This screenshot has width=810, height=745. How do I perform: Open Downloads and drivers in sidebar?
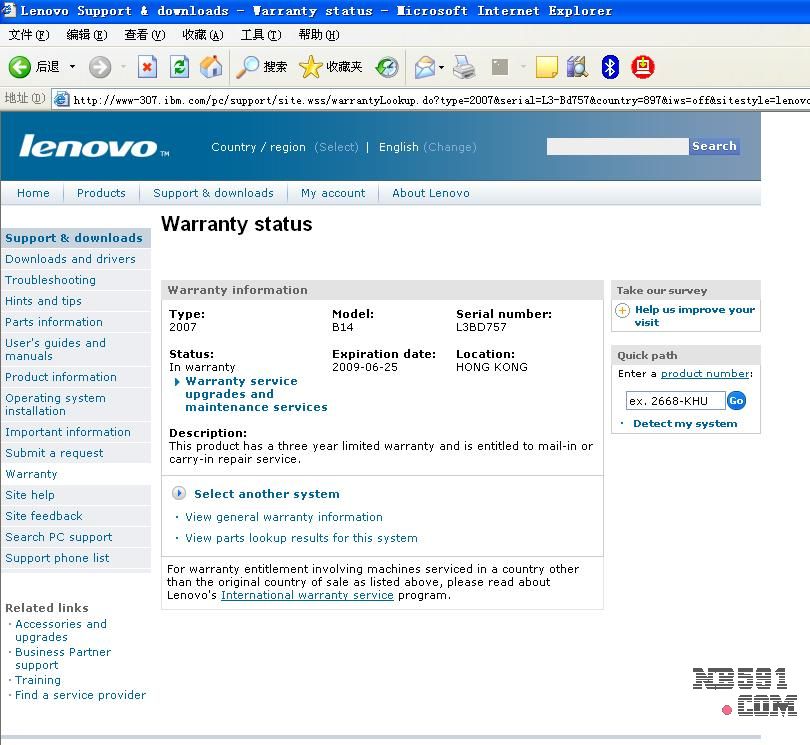tap(70, 259)
